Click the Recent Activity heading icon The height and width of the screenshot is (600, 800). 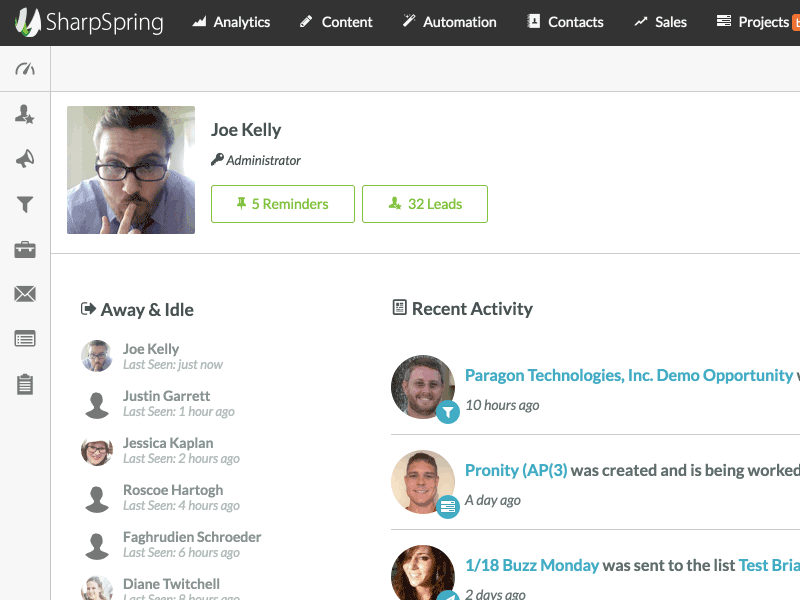tap(399, 307)
